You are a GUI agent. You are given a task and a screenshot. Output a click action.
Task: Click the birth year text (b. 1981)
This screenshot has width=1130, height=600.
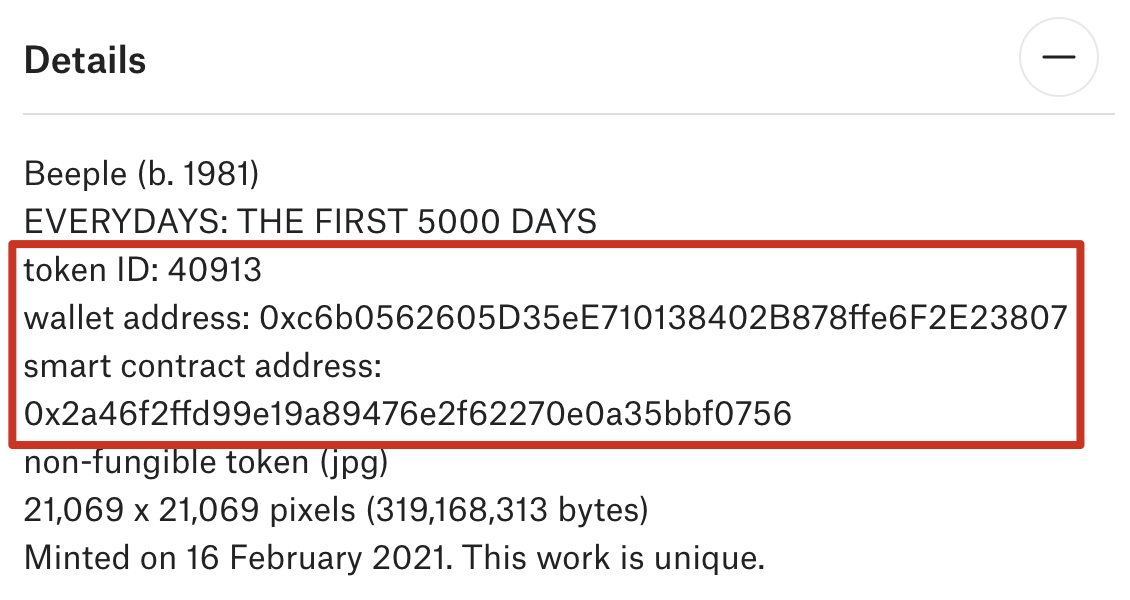click(x=198, y=175)
